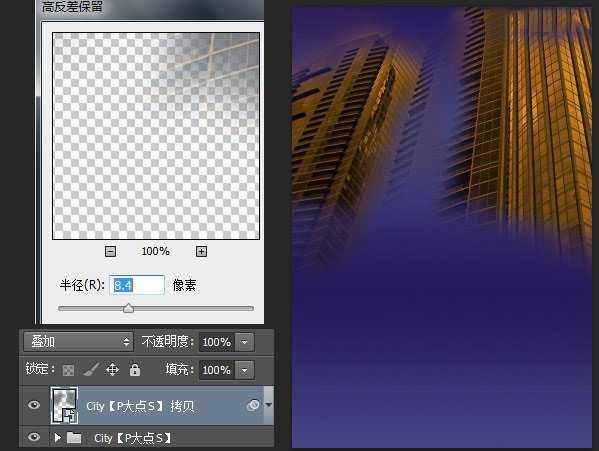The height and width of the screenshot is (451, 599).
Task: Hide the City 拷贝 layer
Action: tap(34, 405)
